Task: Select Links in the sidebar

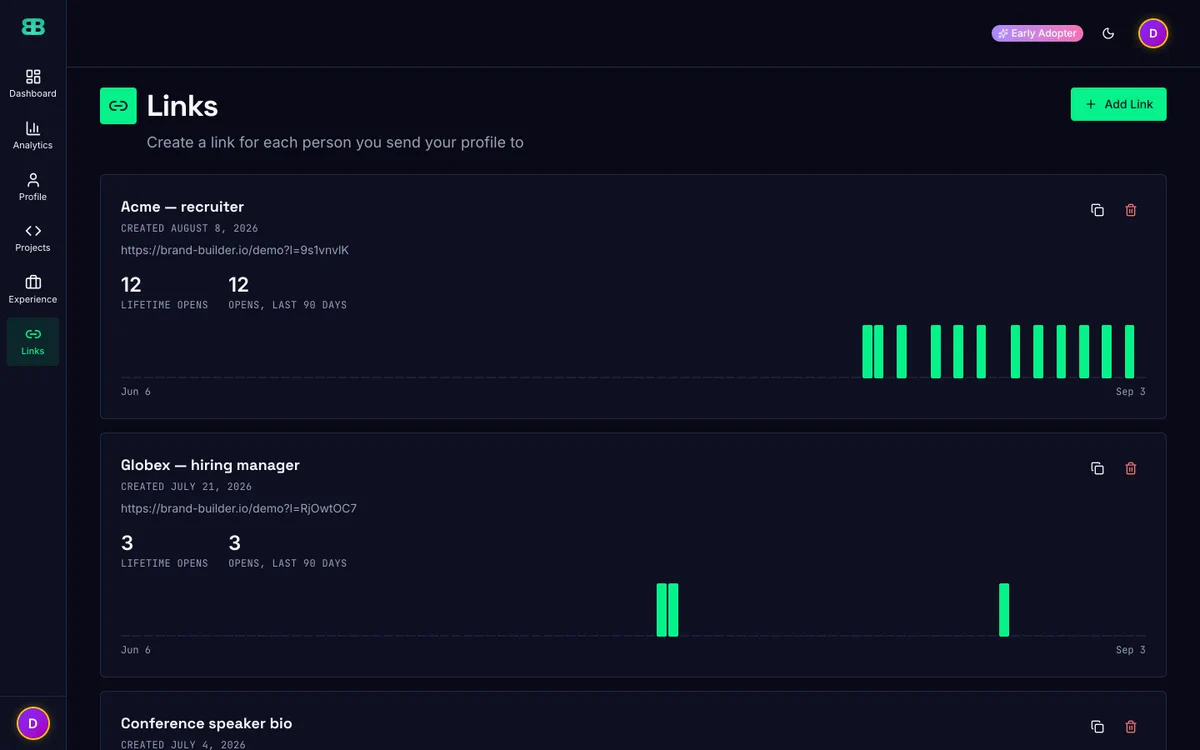Action: coord(33,342)
